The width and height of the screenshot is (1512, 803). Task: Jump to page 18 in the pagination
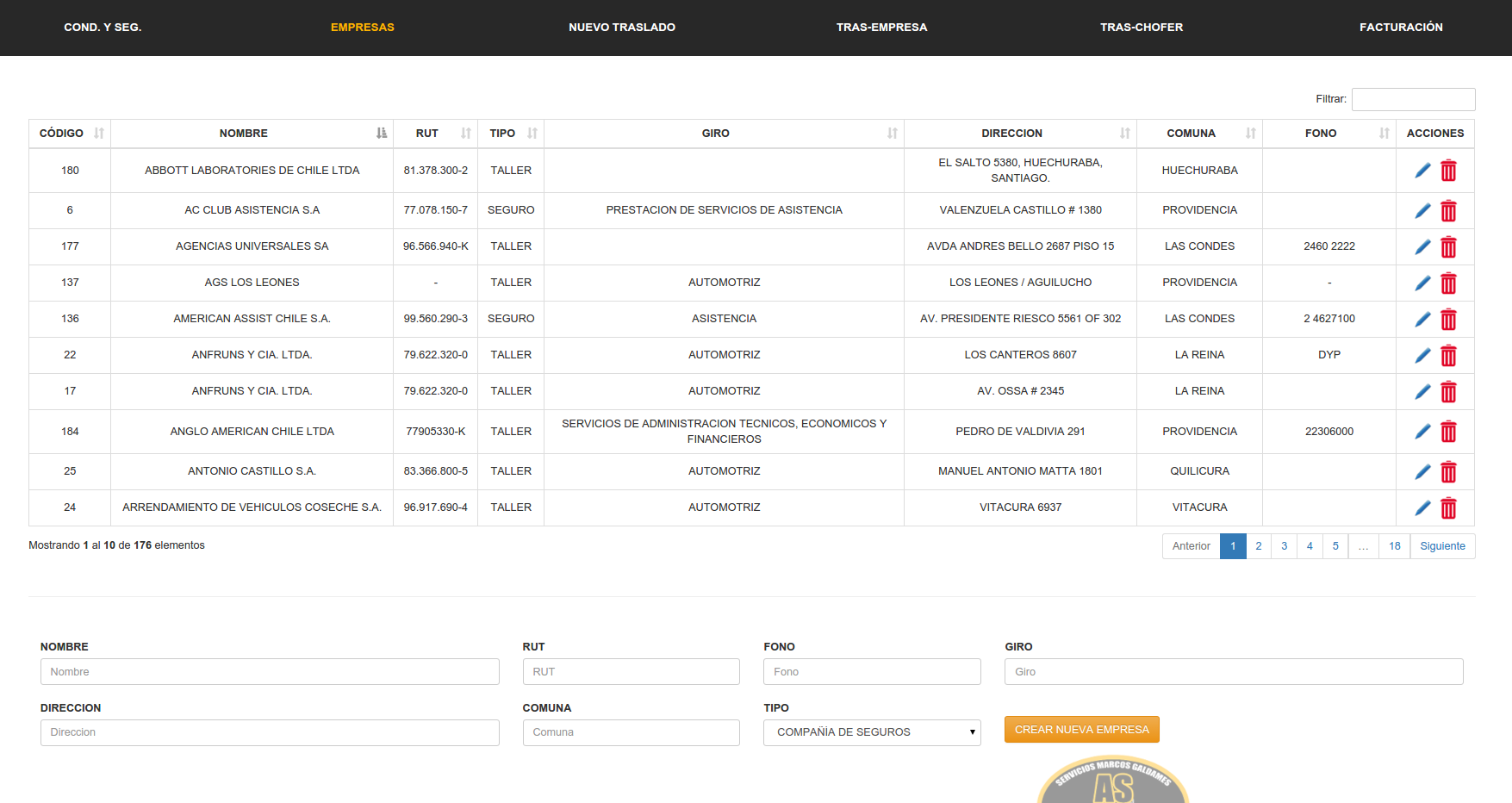[x=1394, y=546]
